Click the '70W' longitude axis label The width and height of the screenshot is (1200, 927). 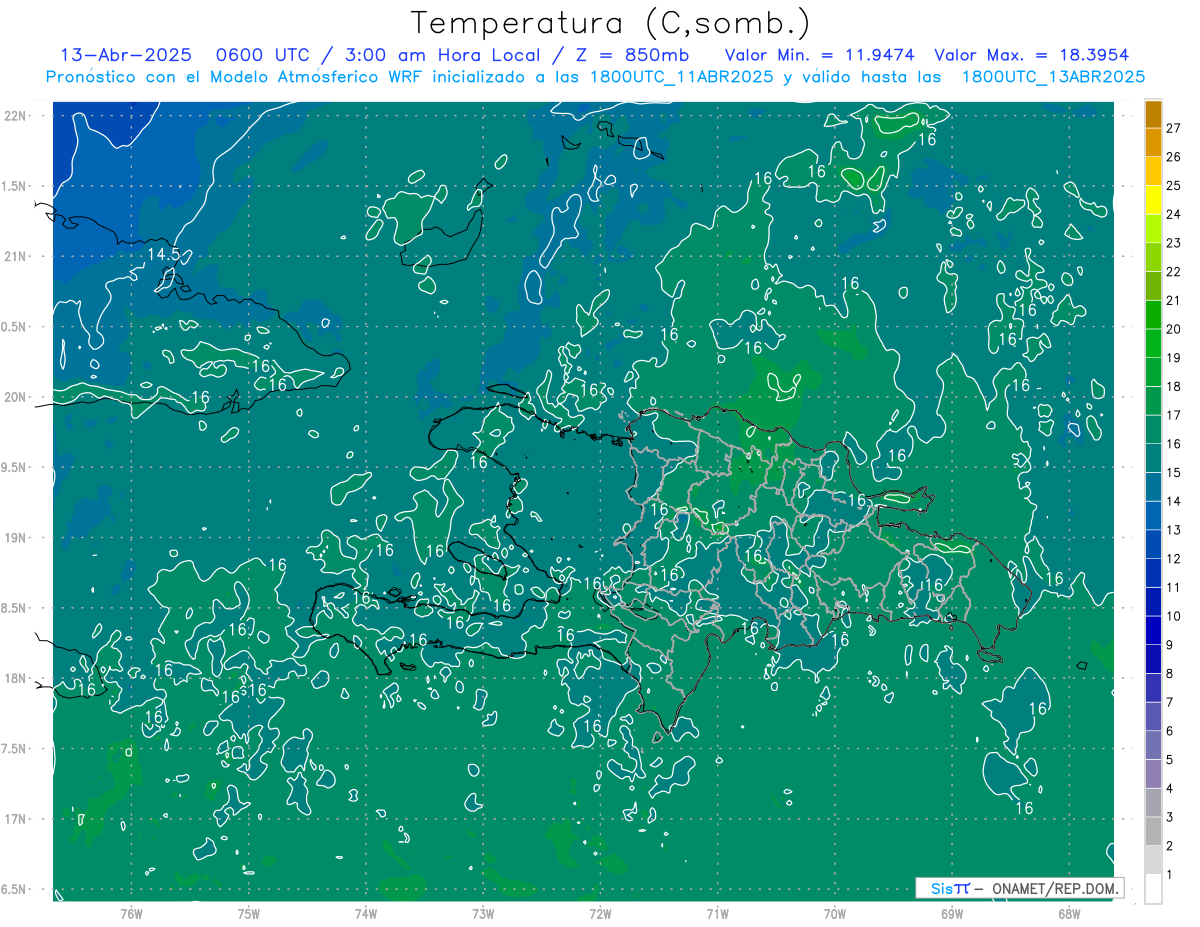(835, 913)
